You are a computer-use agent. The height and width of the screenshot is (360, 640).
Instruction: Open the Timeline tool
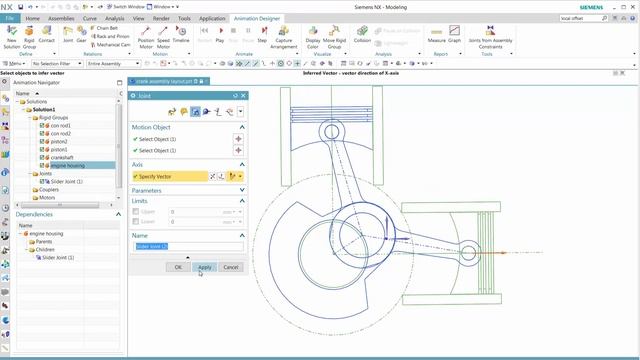click(x=181, y=34)
